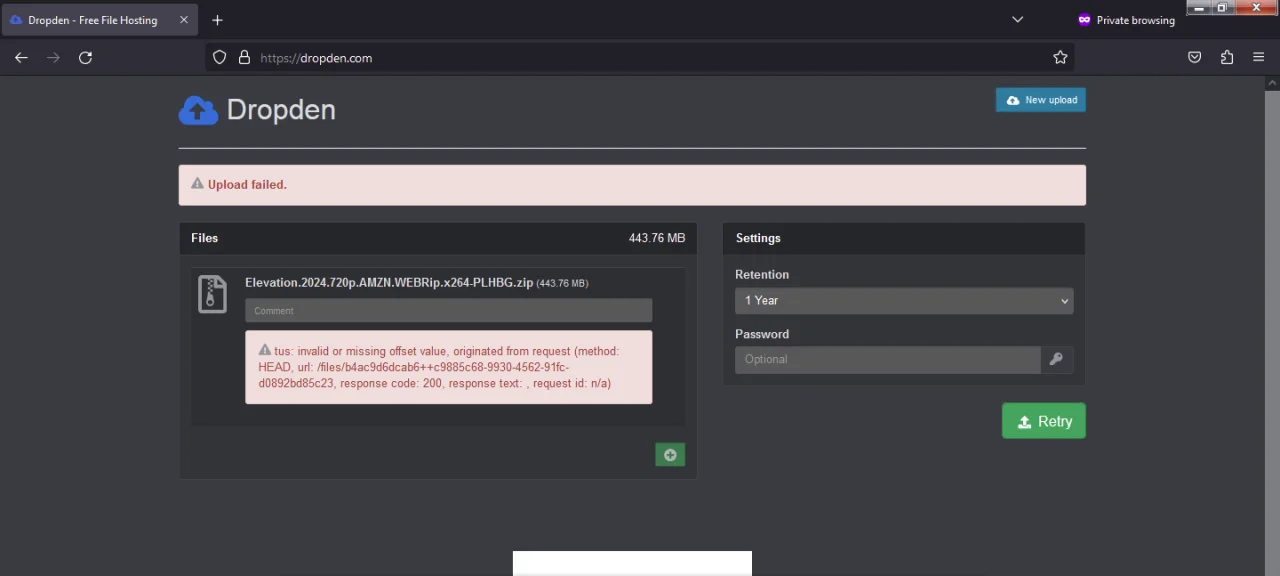Click the file Comment field
This screenshot has width=1280, height=576.
448,310
